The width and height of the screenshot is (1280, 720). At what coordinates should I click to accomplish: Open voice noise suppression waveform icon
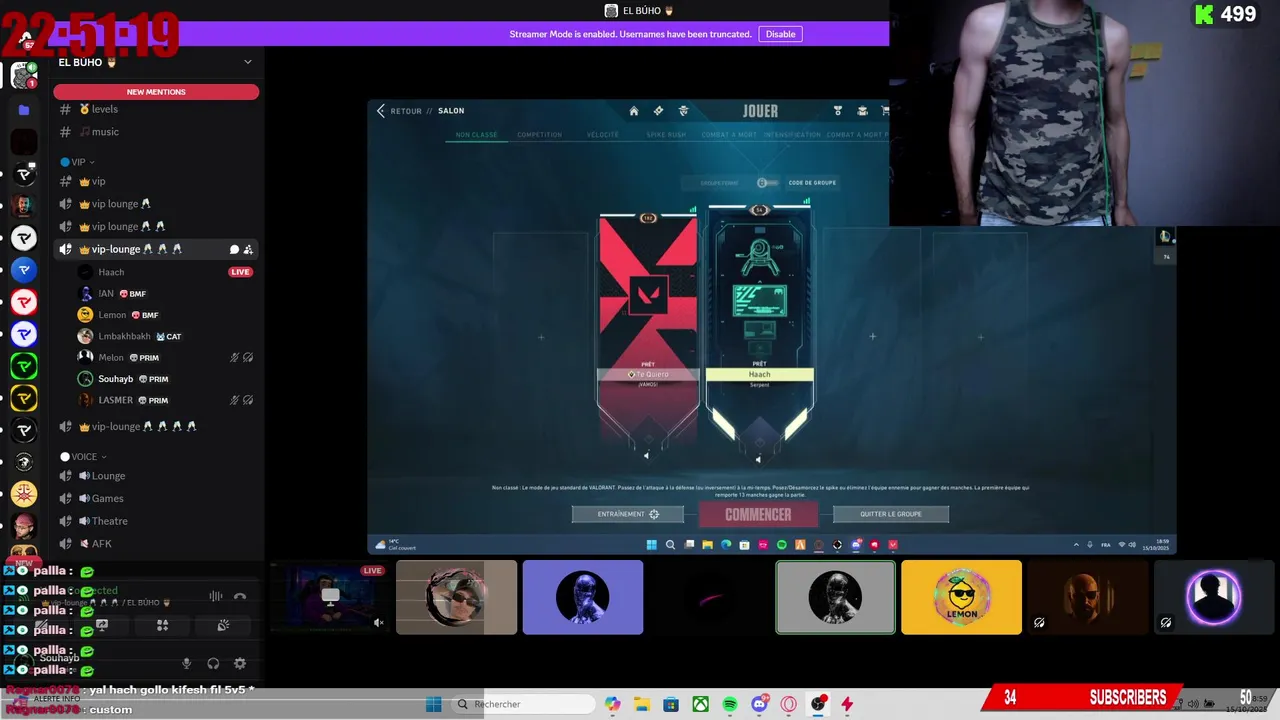tap(215, 596)
